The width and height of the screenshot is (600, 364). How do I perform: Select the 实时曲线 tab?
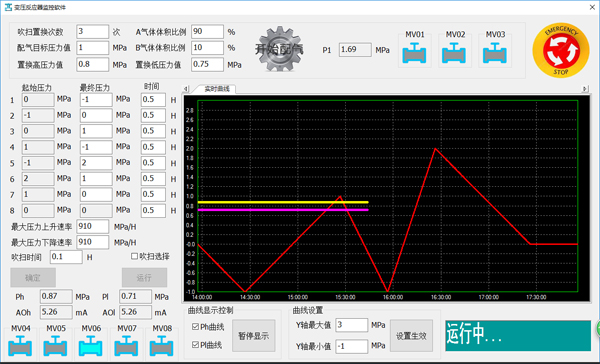(217, 89)
